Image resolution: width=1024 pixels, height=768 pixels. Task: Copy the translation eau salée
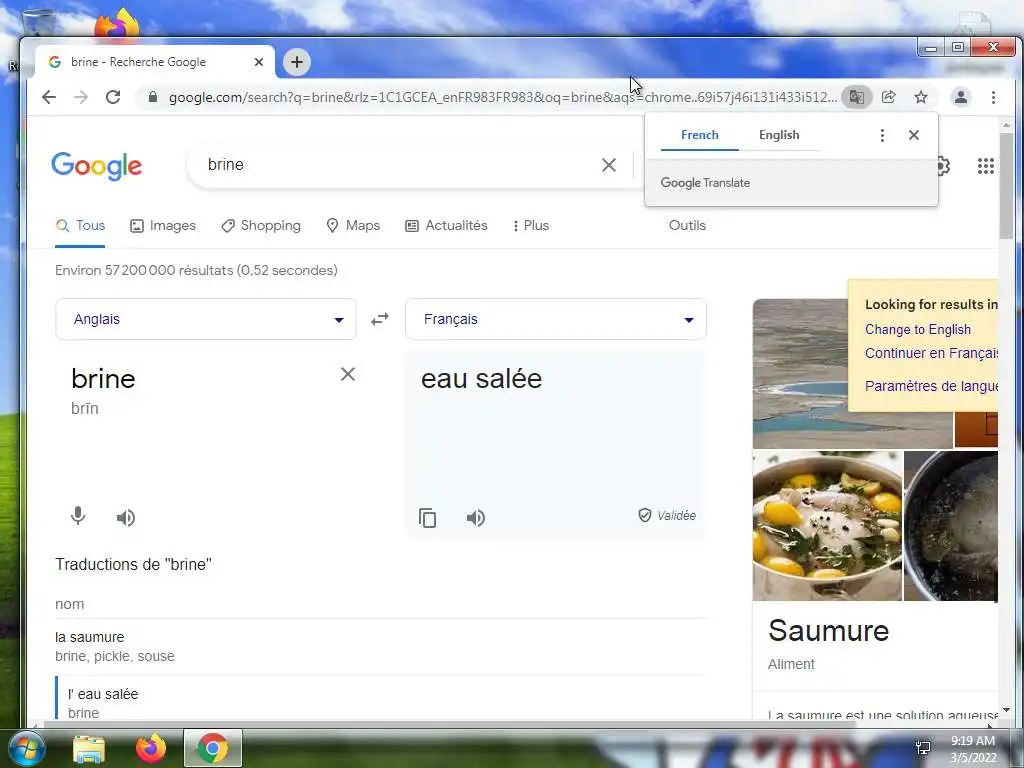pyautogui.click(x=428, y=518)
